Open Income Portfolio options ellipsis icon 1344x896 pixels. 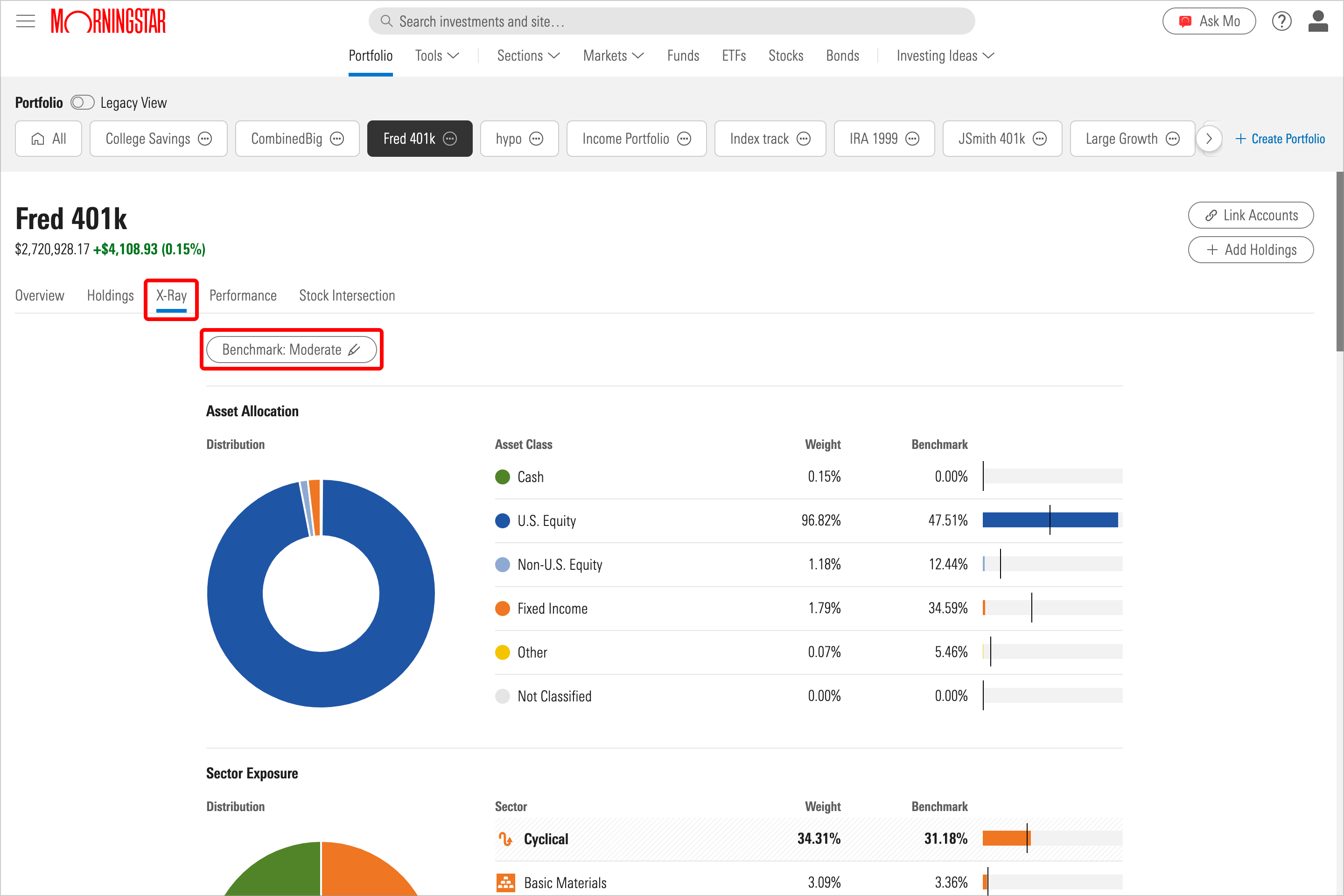coord(684,139)
